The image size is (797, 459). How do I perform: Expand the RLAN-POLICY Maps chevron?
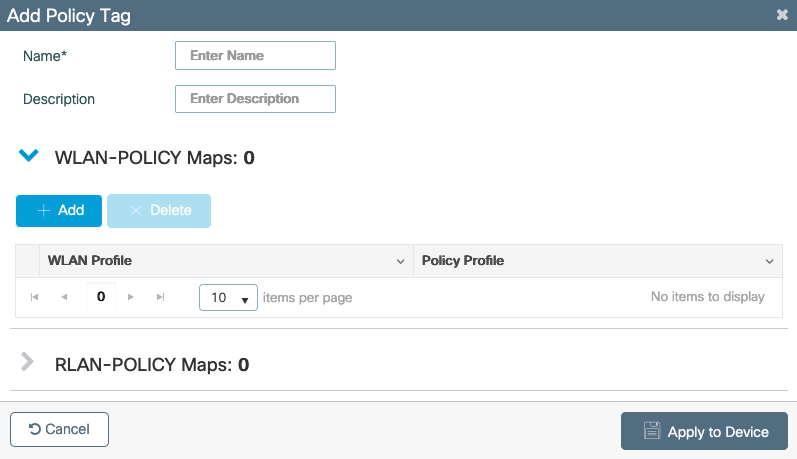pos(28,362)
